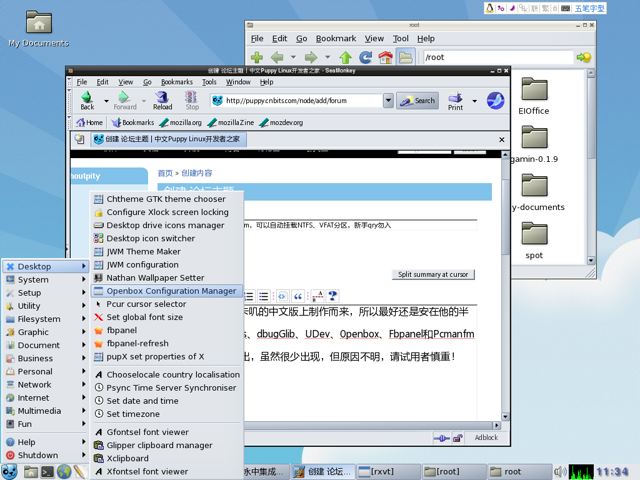Open the Shutdown menu entry

pyautogui.click(x=46, y=455)
